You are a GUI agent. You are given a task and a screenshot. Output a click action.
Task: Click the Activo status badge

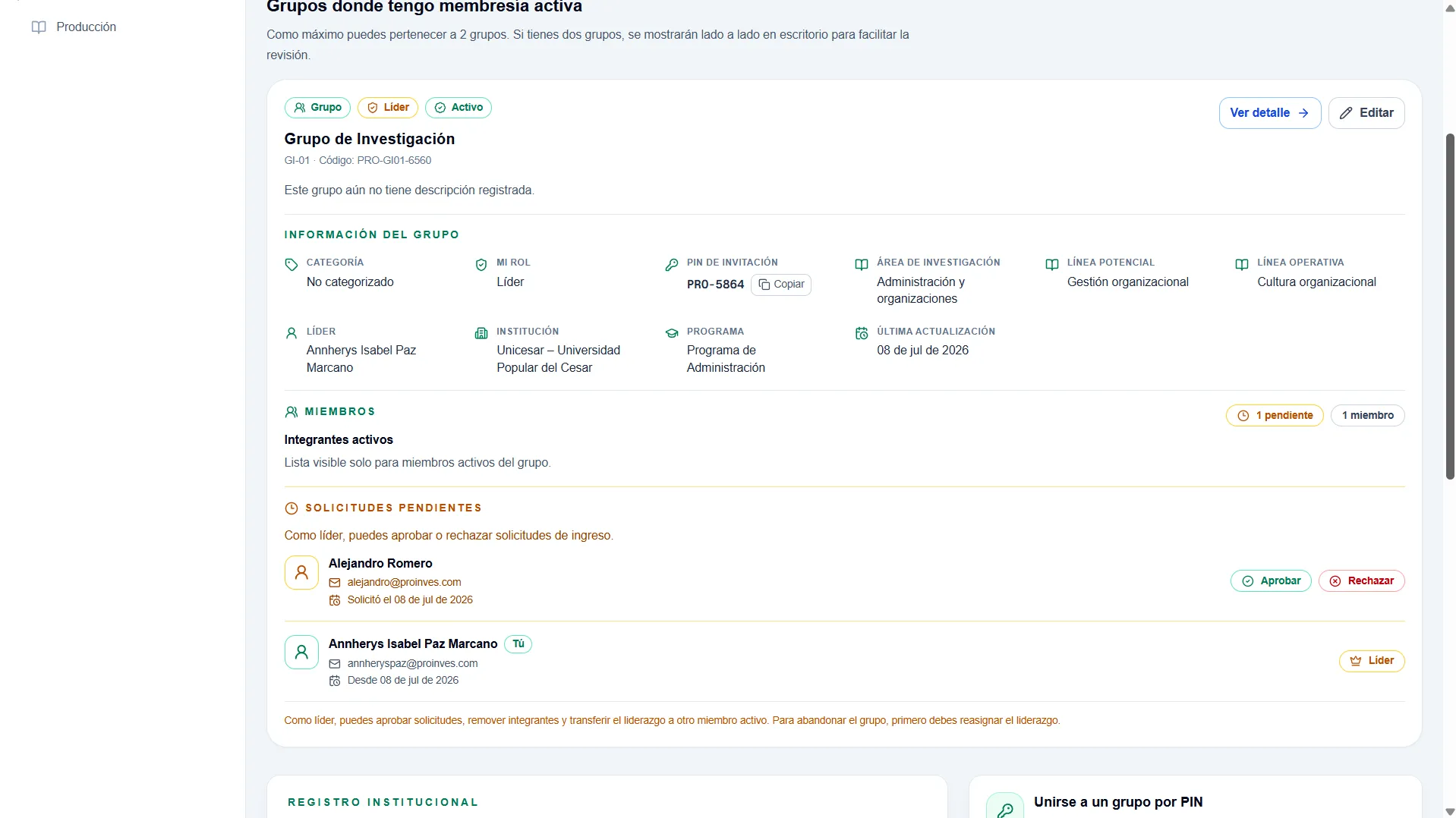458,108
